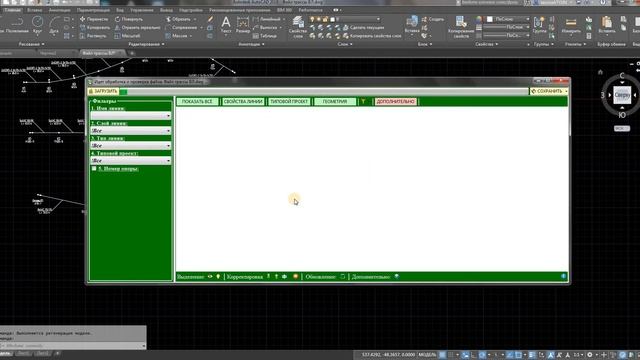Image resolution: width=640 pixels, height=360 pixels.
Task: Open the Вид ribbon tab
Action: click(x=120, y=10)
